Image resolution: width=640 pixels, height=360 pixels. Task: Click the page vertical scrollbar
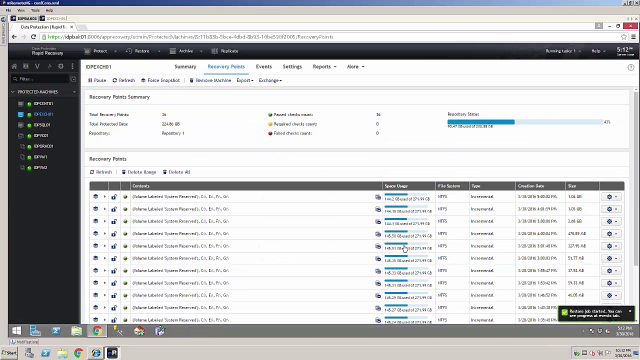(x=636, y=178)
